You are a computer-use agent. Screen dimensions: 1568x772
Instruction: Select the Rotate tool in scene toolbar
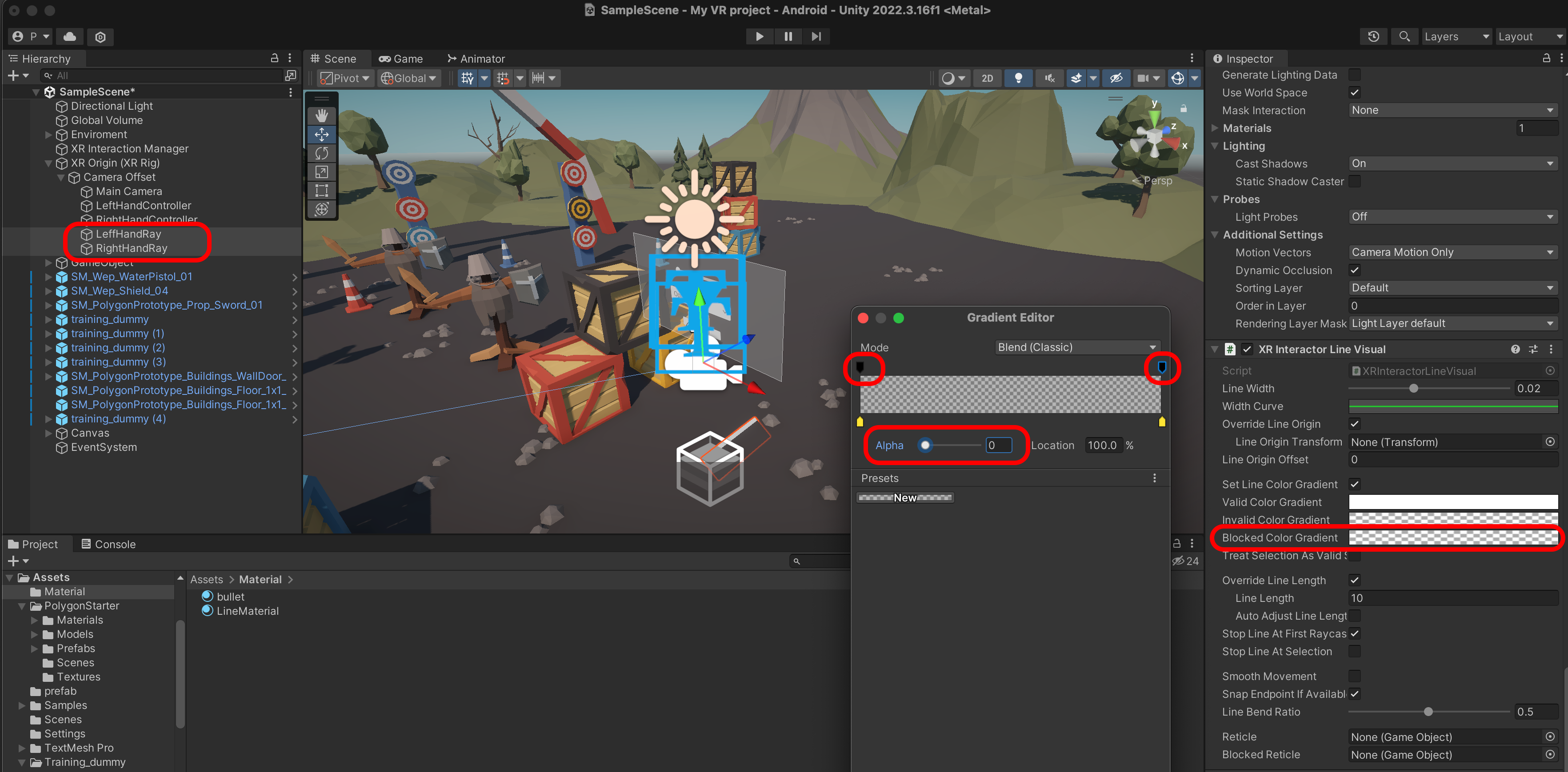coord(321,153)
